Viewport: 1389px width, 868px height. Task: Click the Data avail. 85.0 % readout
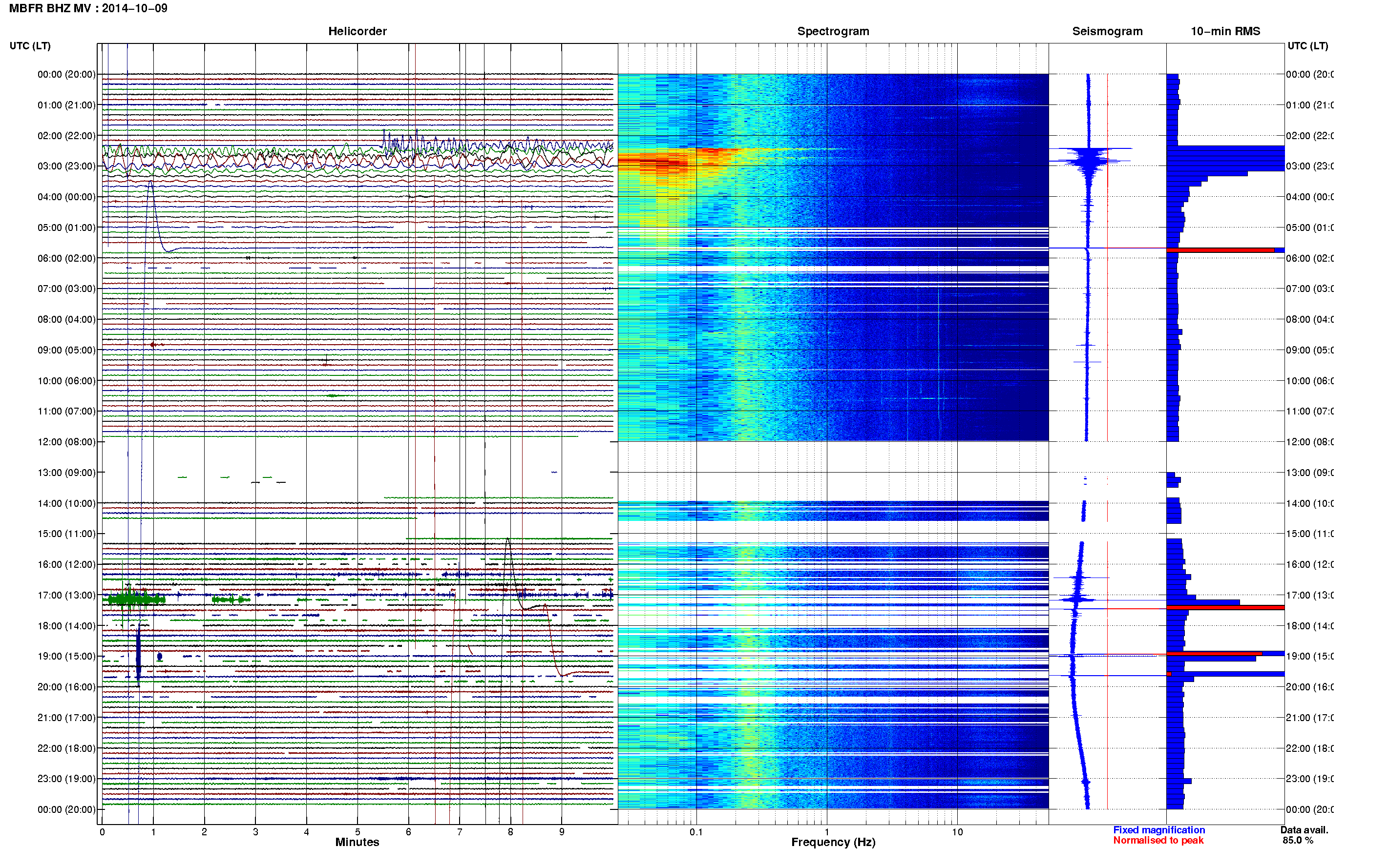(x=1304, y=835)
